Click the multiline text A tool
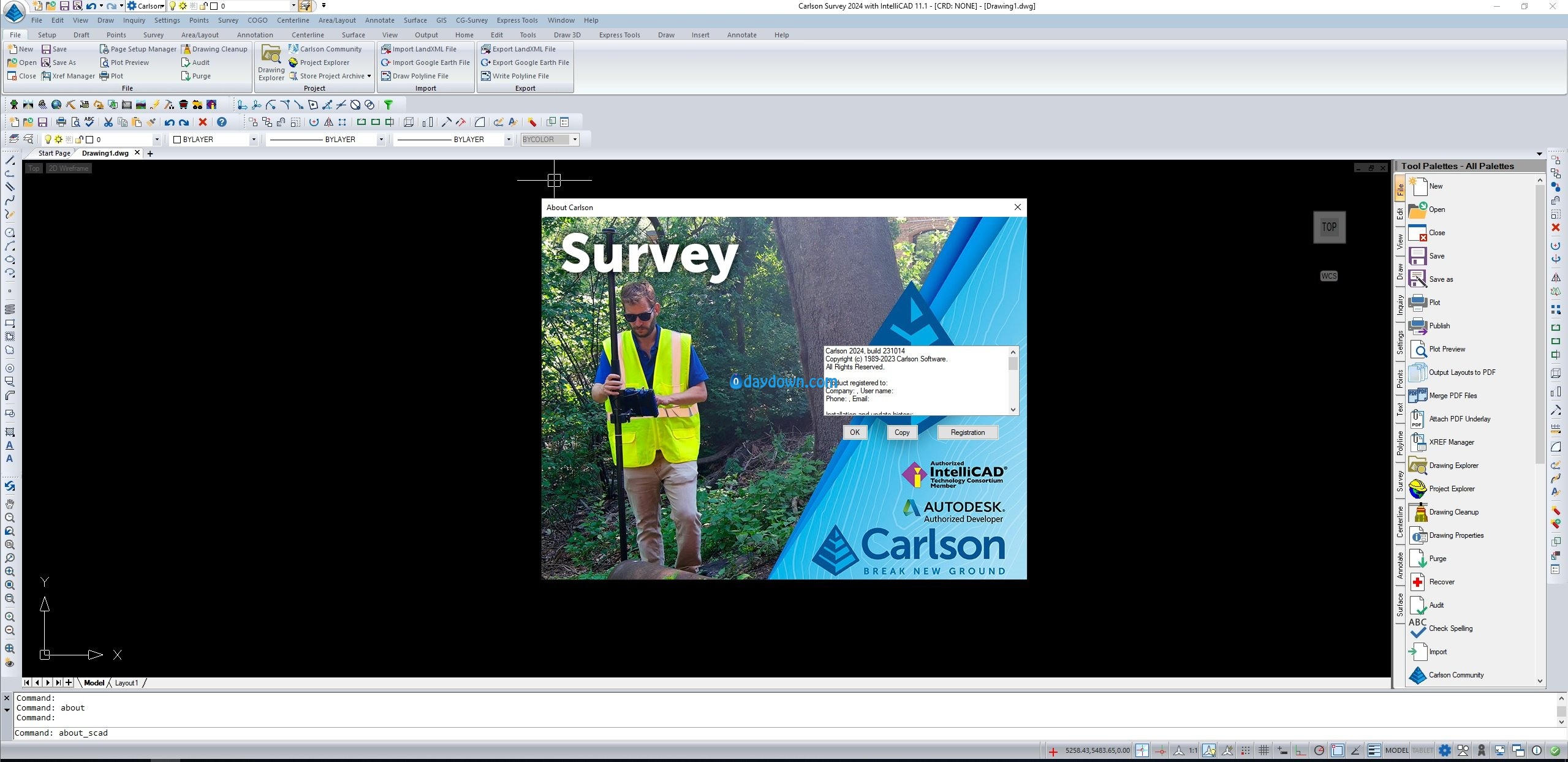 (x=10, y=445)
